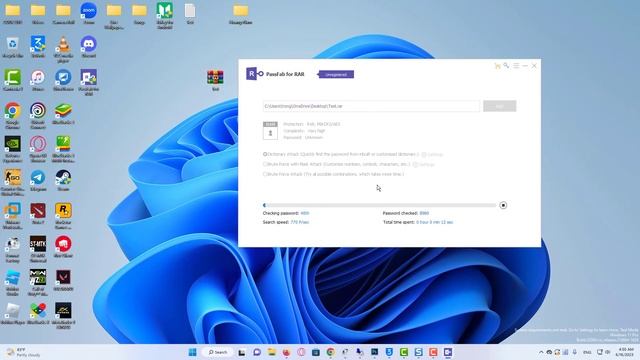Open the key register icon in PassFab
The image size is (640, 360).
[507, 65]
